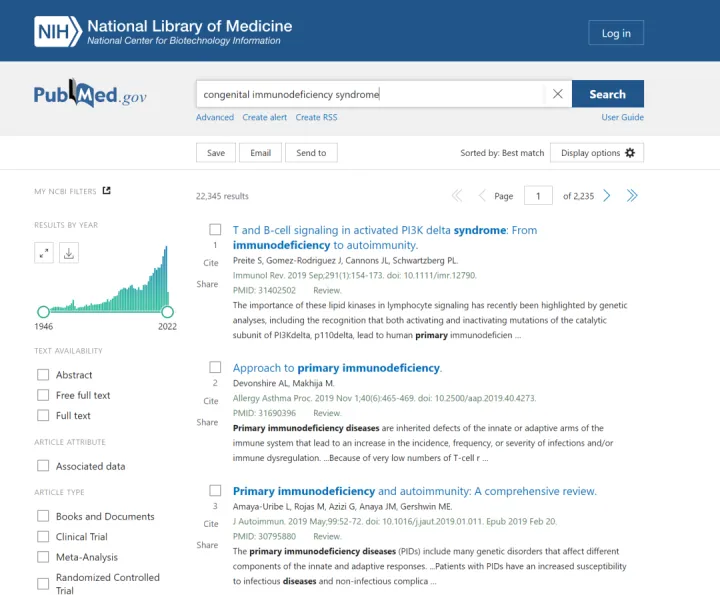720x595 pixels.
Task: Clear the search box with the X icon
Action: tap(557, 94)
